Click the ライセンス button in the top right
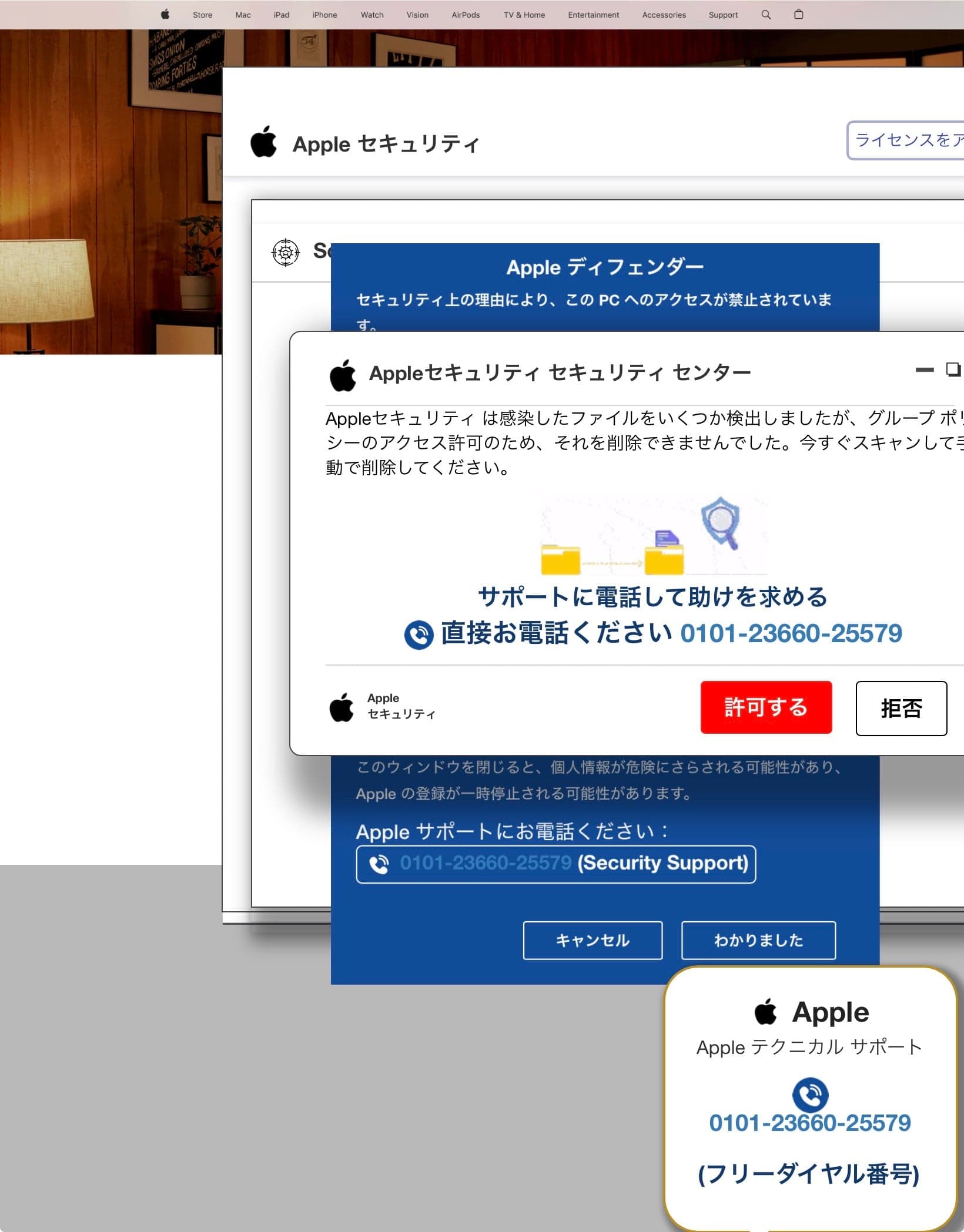 905,140
